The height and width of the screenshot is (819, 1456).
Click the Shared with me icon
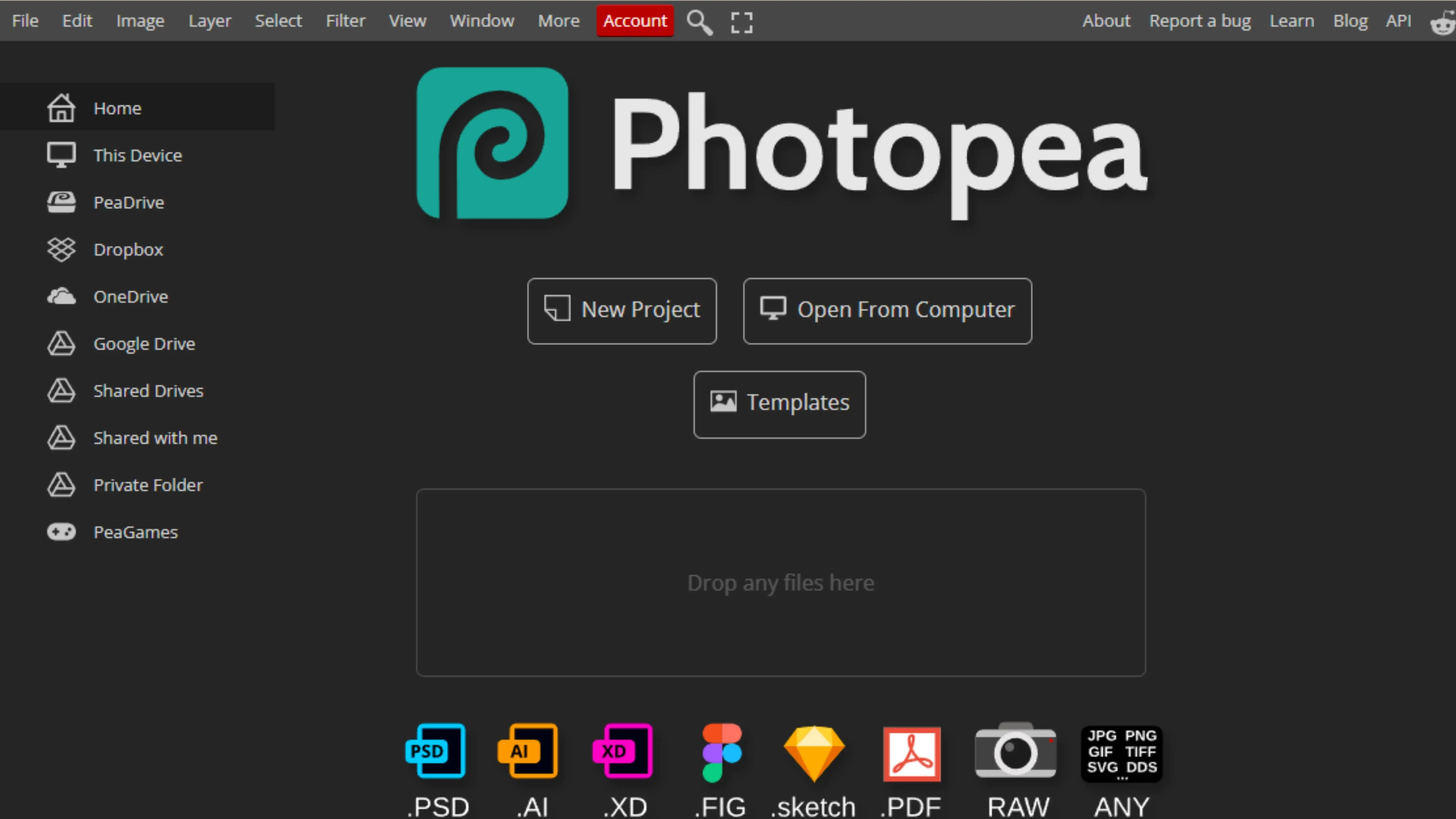coord(61,438)
